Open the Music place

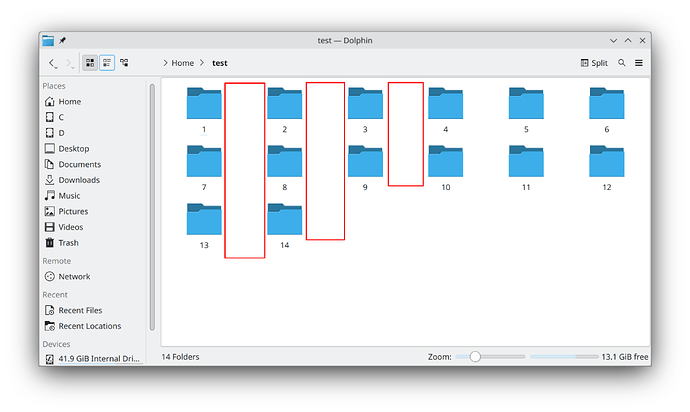point(69,196)
